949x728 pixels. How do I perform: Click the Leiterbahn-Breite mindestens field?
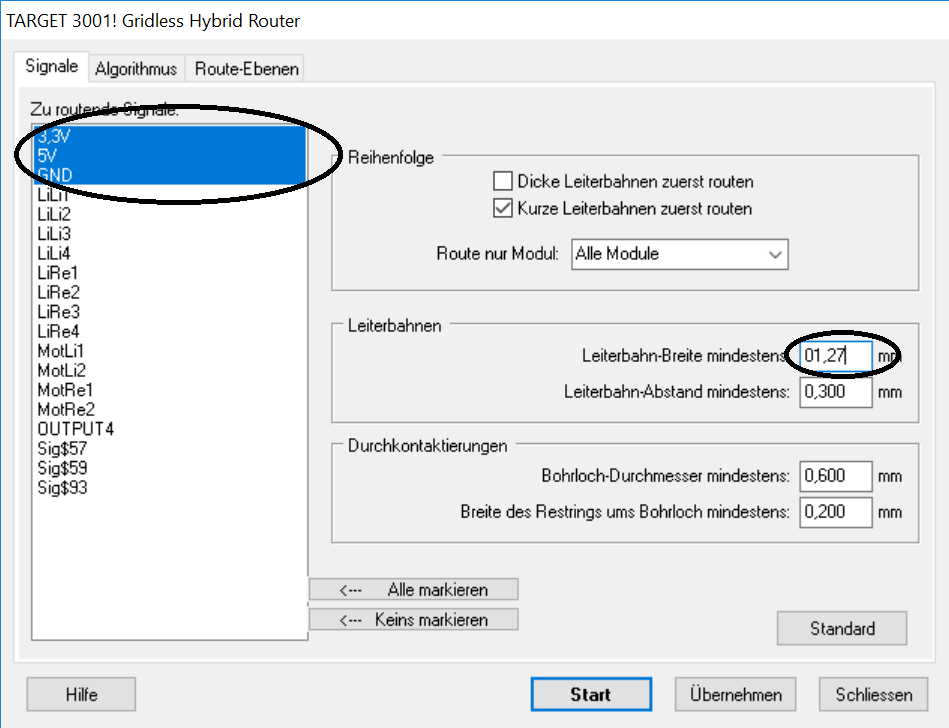(835, 356)
